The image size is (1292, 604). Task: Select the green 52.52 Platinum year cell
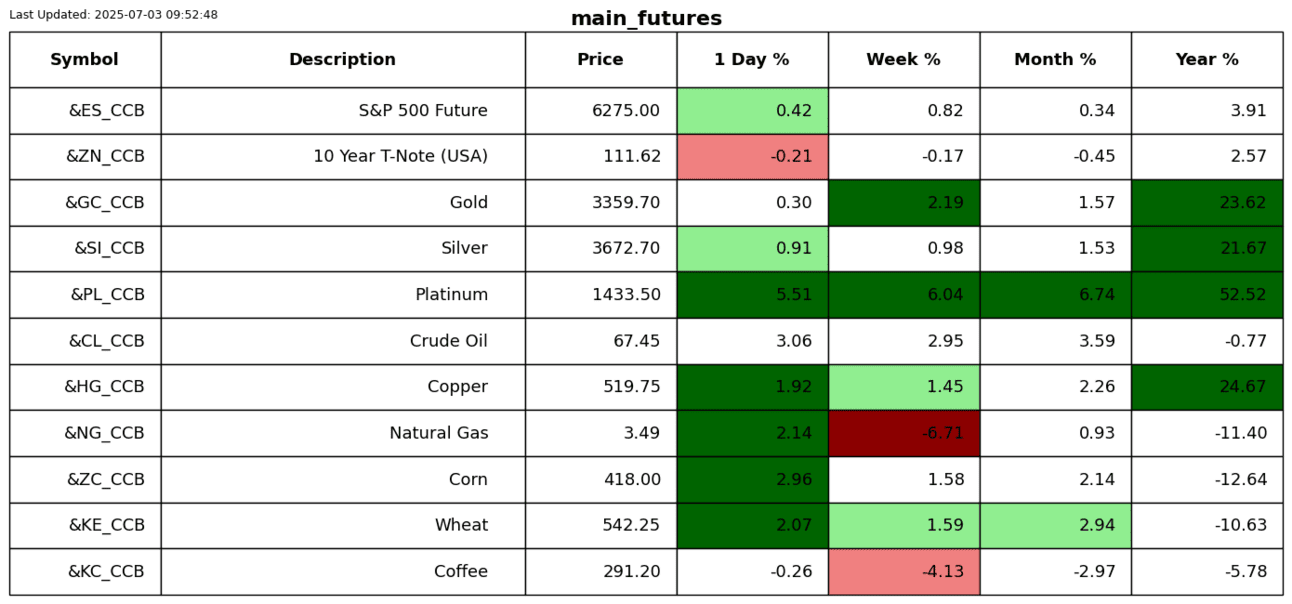(1207, 295)
